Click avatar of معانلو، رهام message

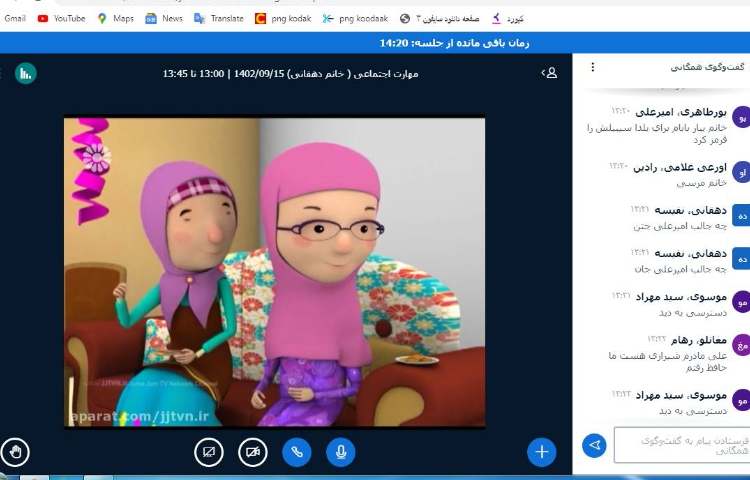741,345
